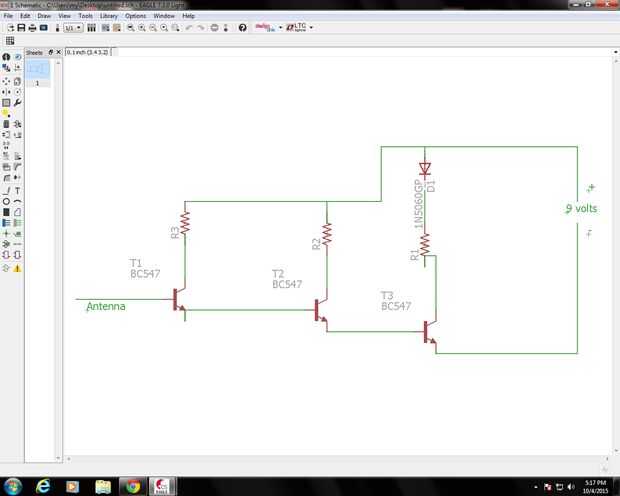Click the Zoom in icon

pos(142,28)
